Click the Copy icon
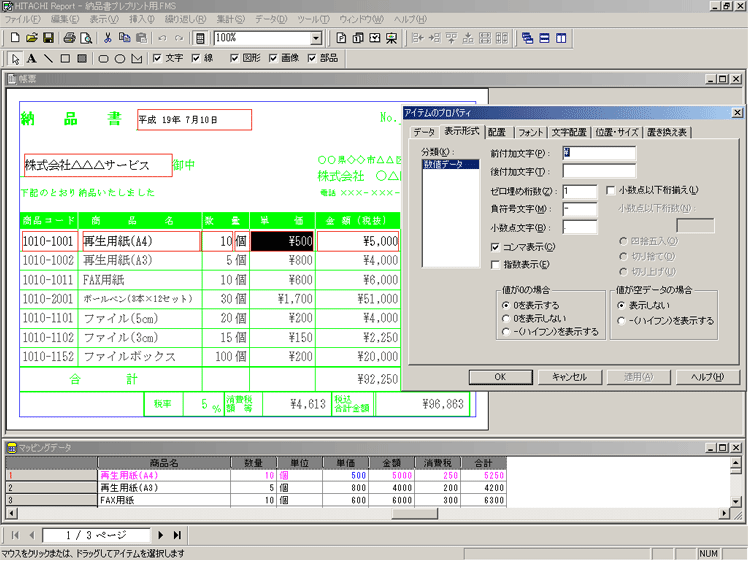750x563 pixels. pos(124,38)
